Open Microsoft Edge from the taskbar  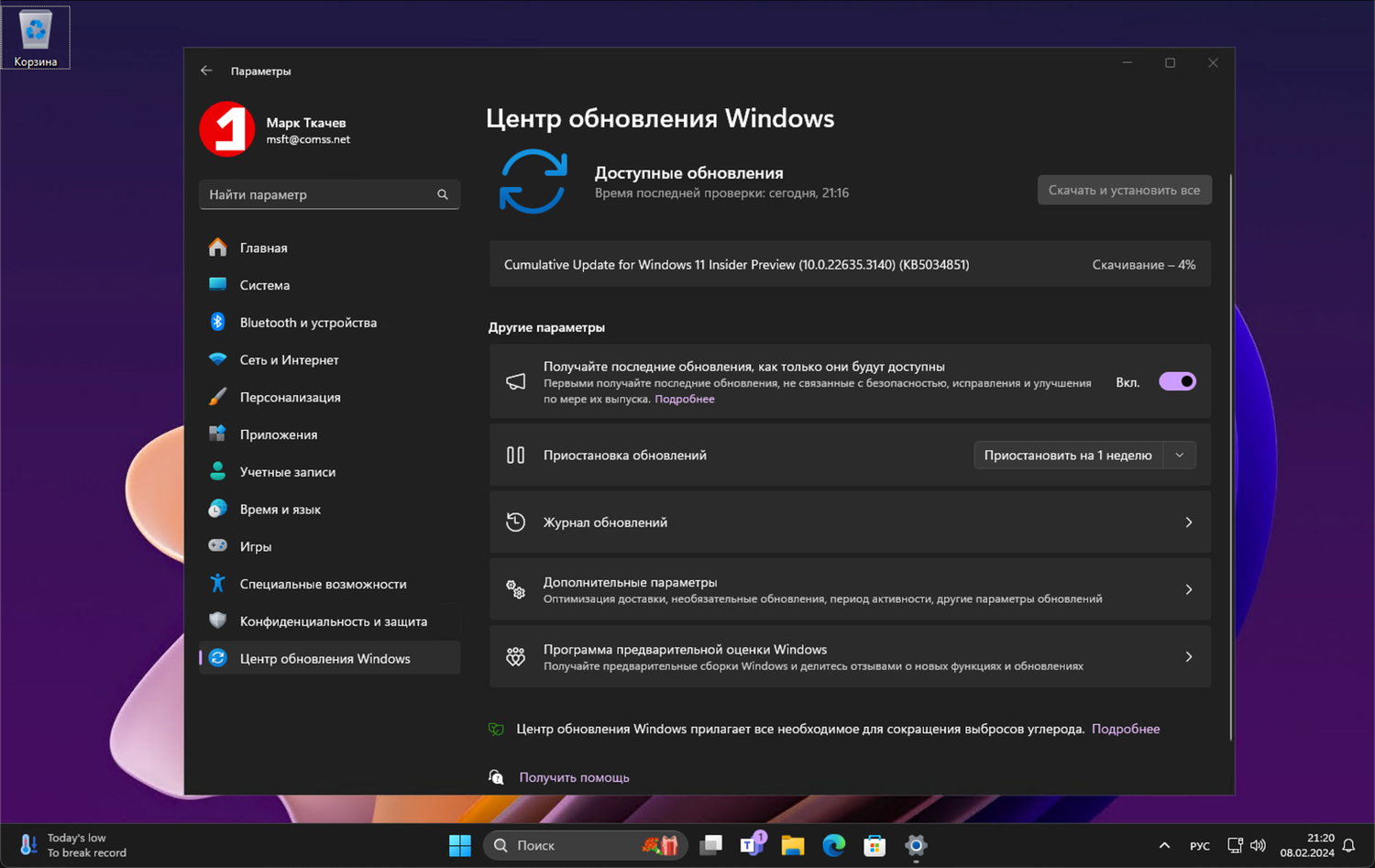point(833,845)
